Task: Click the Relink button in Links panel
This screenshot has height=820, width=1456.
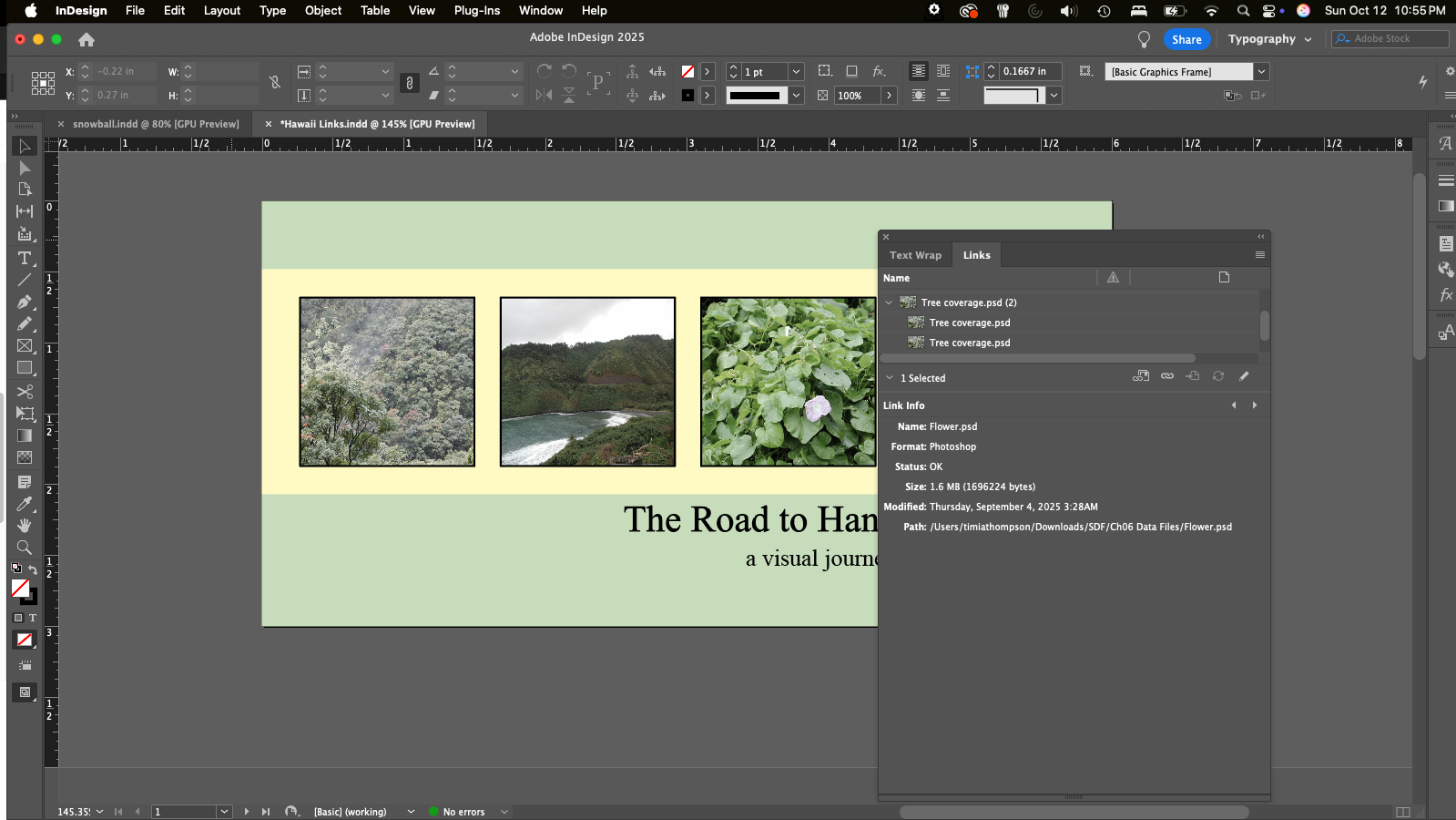Action: [1166, 376]
